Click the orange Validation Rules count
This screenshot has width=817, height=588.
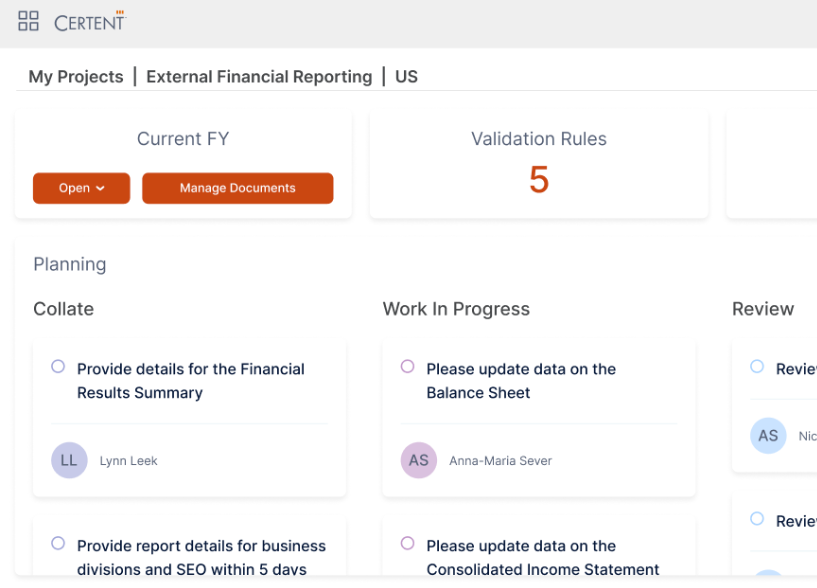[x=538, y=180]
